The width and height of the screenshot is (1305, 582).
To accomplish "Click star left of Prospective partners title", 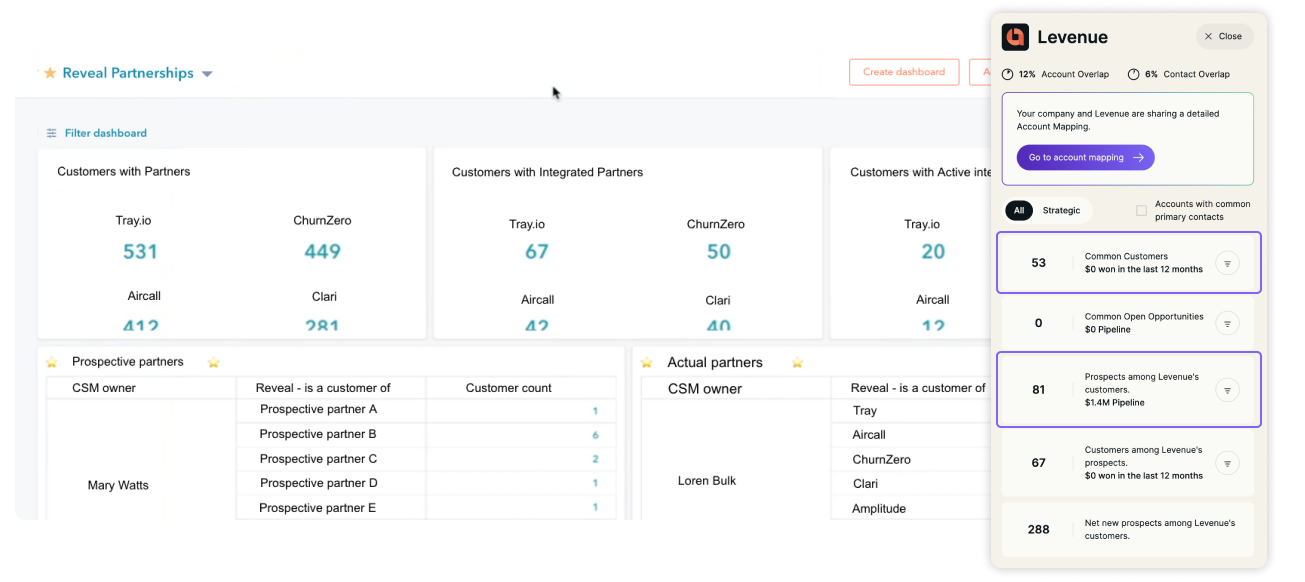I will [x=52, y=362].
